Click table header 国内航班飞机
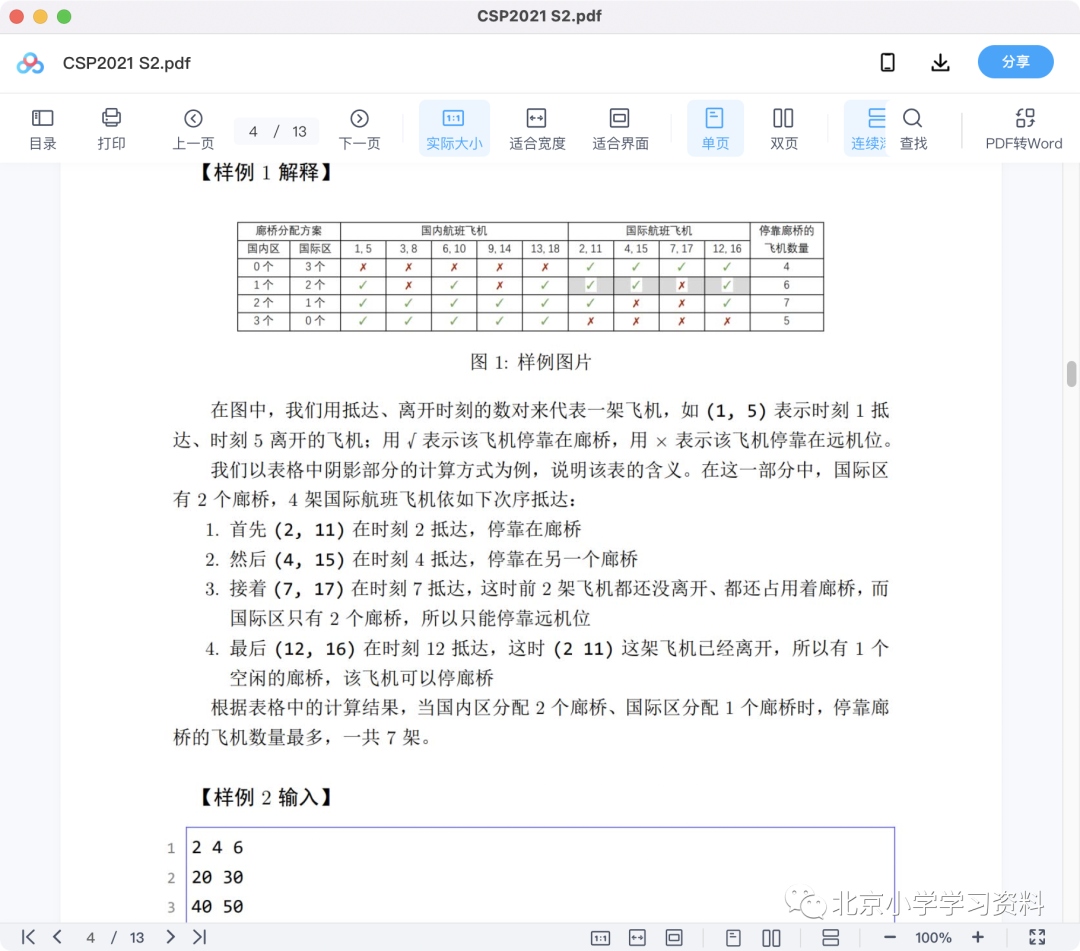 pos(454,230)
